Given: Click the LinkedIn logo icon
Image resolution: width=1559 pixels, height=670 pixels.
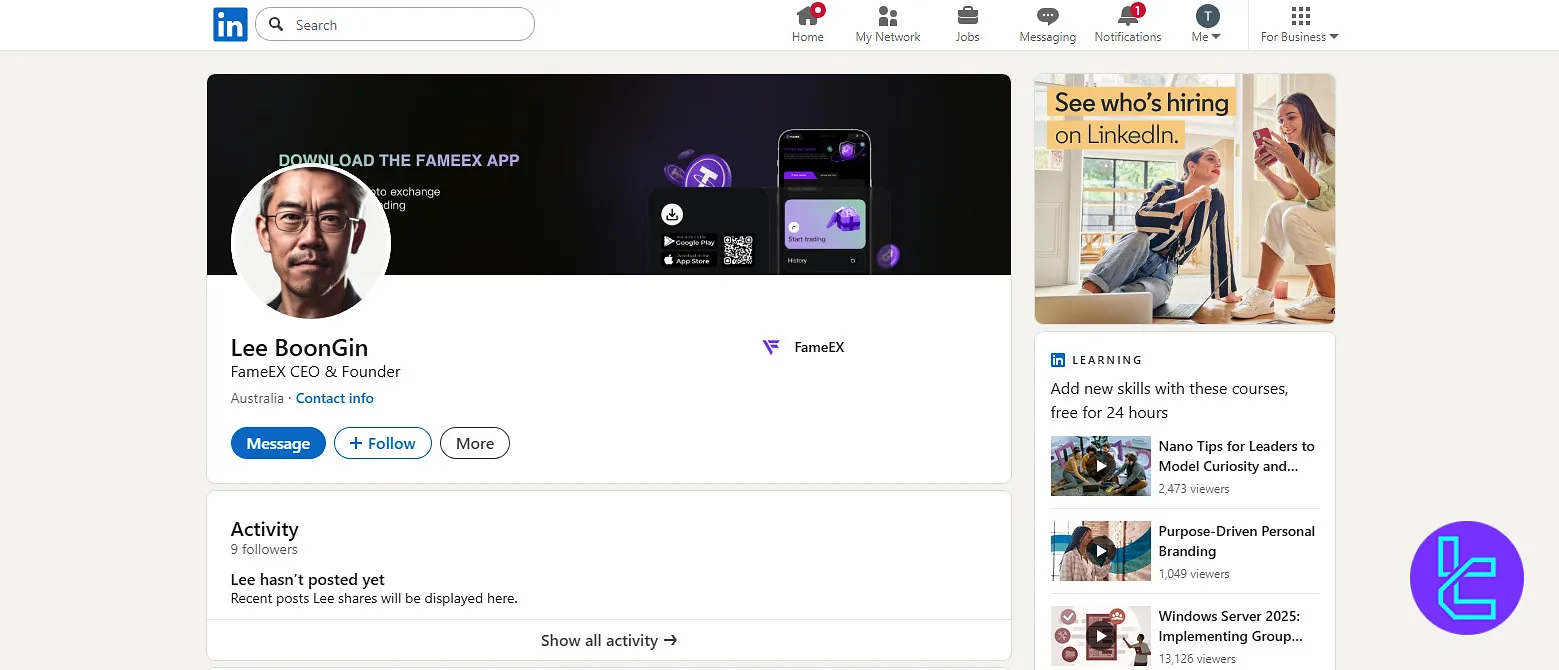Looking at the screenshot, I should (230, 24).
